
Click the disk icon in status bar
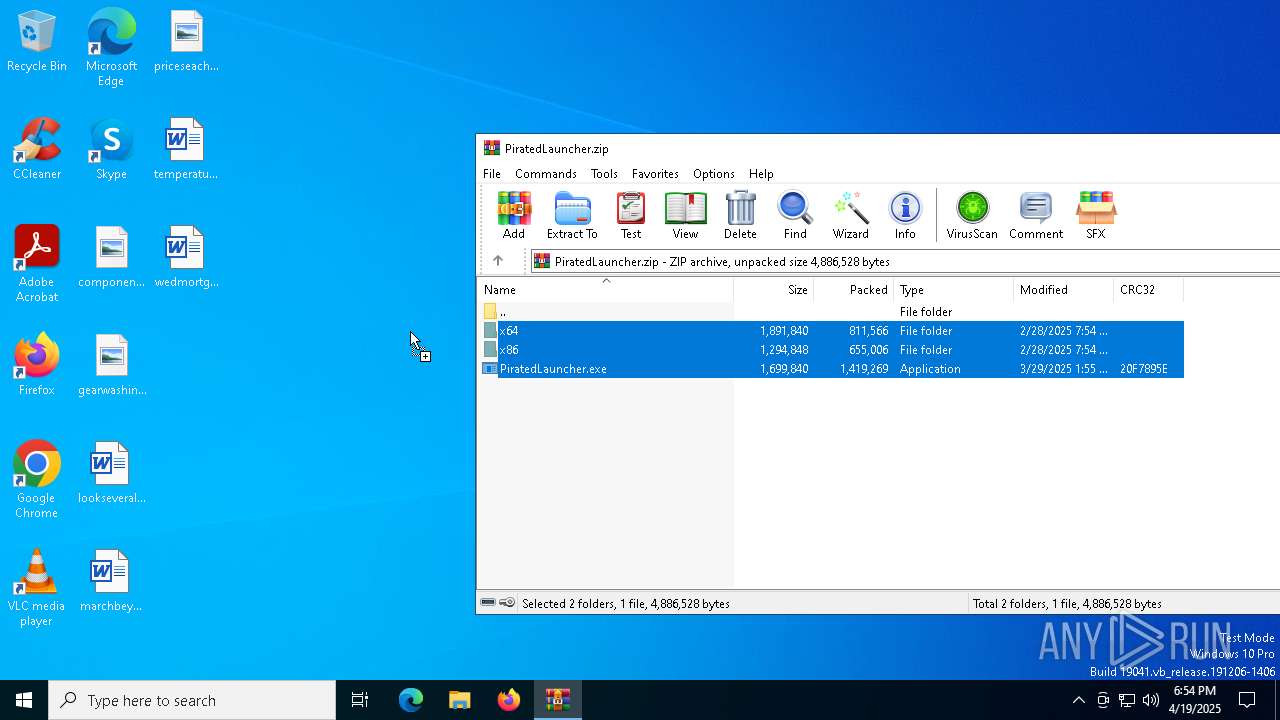coord(488,603)
